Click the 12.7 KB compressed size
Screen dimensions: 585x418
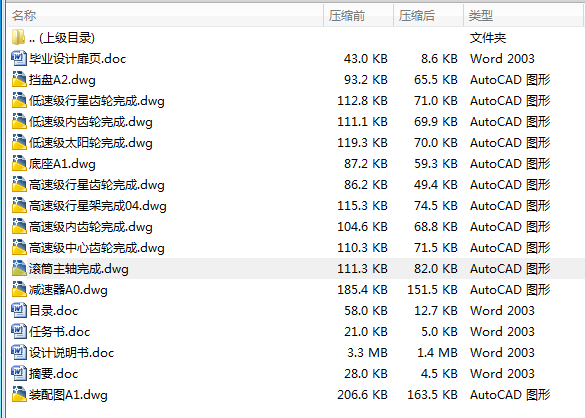pyautogui.click(x=436, y=311)
